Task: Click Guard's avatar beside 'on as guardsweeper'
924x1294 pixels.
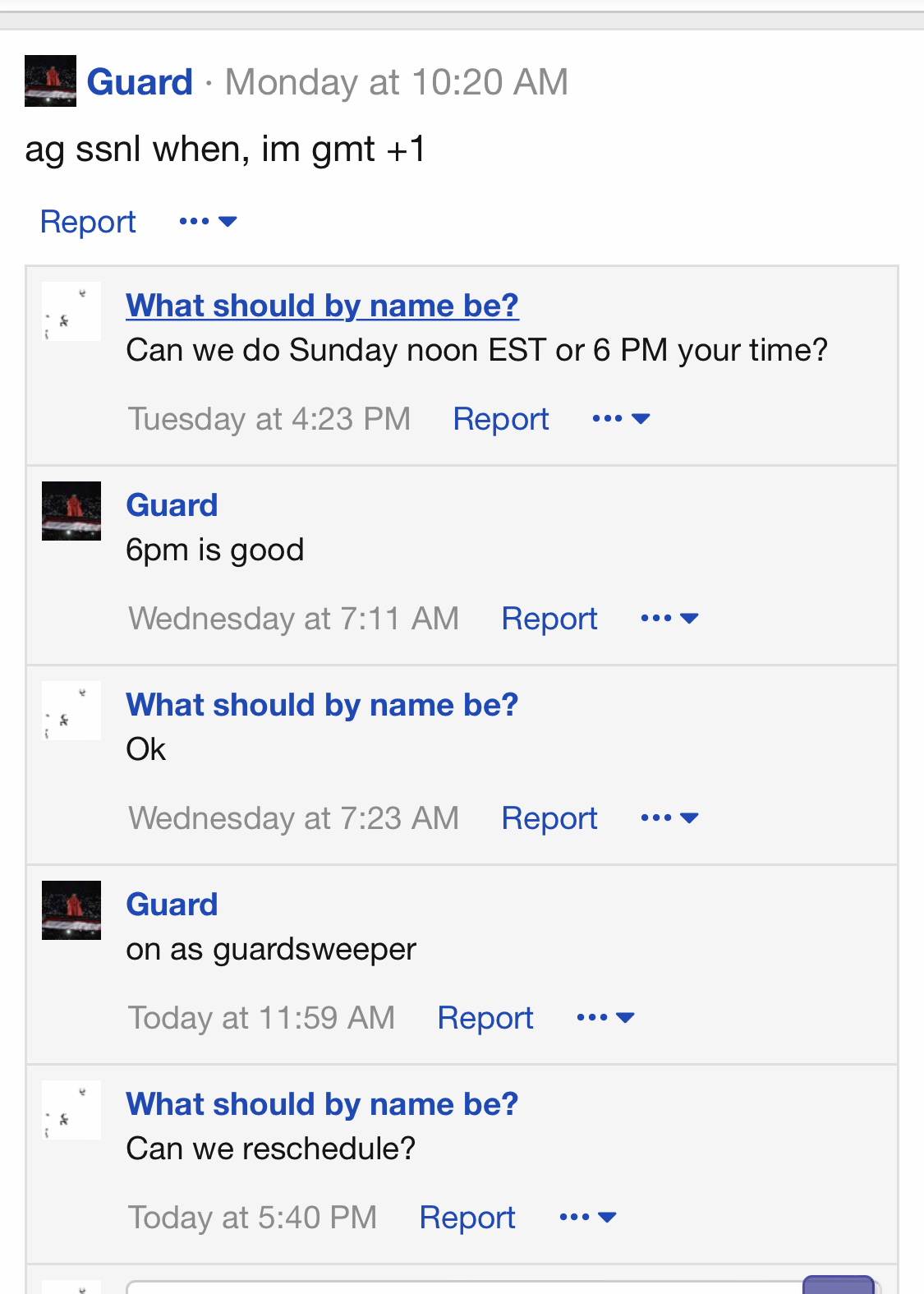Action: click(71, 910)
